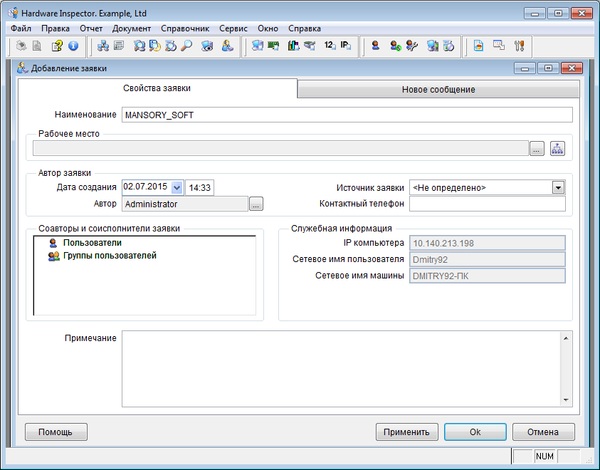This screenshot has width=600, height=470.
Task: Click the 'Помощь' button
Action: (x=56, y=432)
